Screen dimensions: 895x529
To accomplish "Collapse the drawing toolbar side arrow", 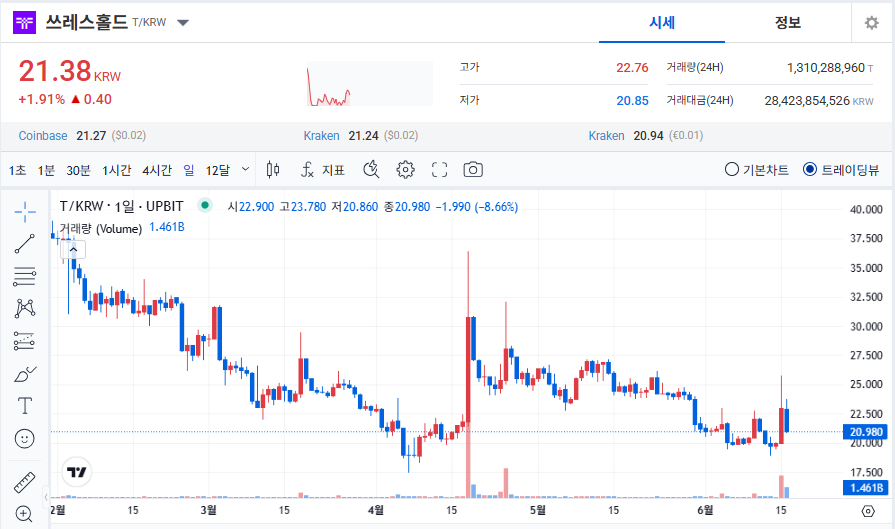I will point(46,497).
